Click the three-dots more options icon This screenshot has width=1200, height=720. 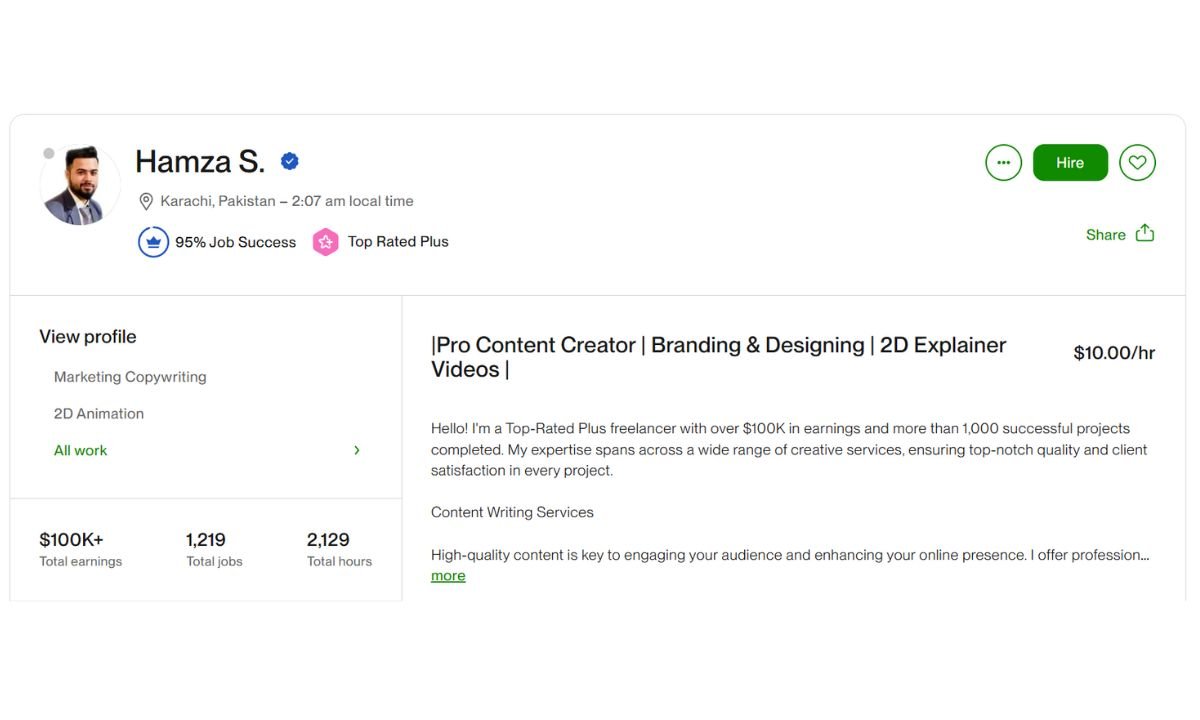(1003, 162)
